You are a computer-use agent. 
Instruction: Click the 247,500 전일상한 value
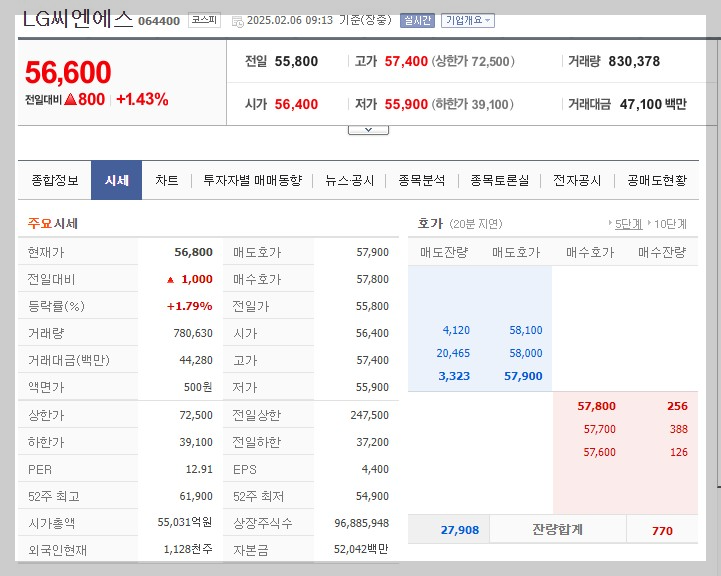369,415
